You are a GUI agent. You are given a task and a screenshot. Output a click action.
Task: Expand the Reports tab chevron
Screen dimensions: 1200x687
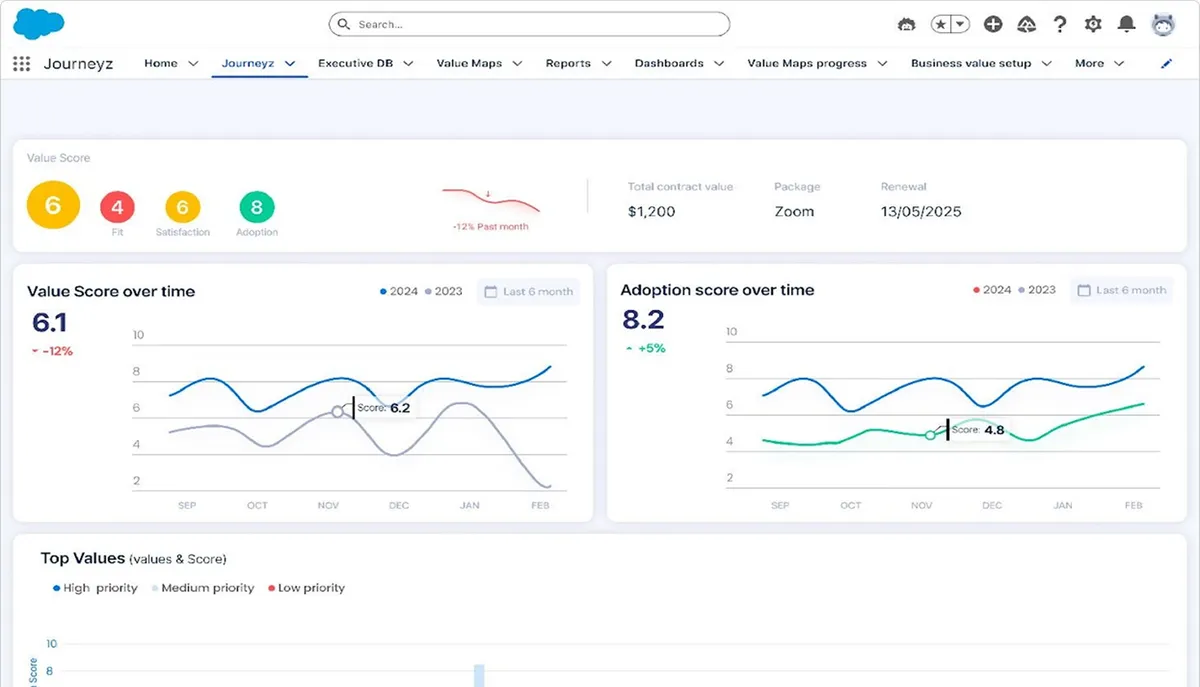606,64
